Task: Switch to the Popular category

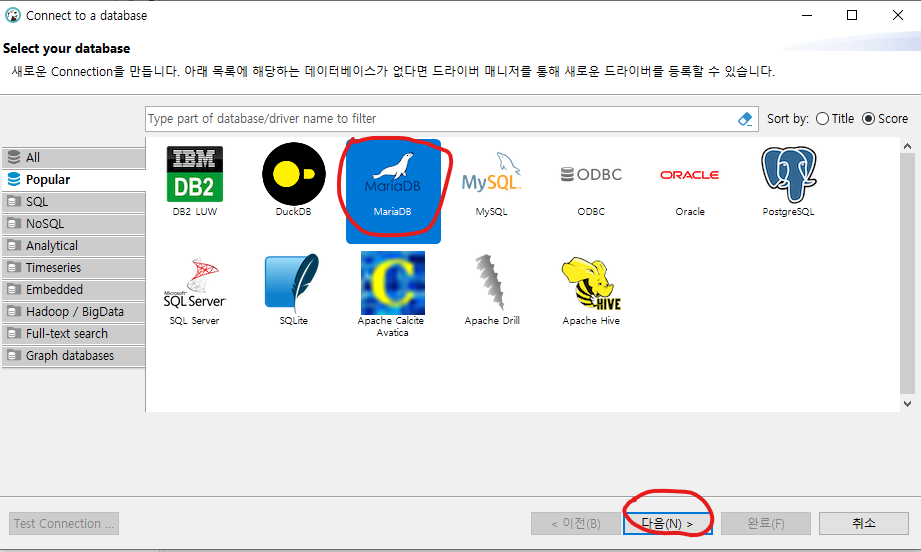Action: pyautogui.click(x=73, y=180)
